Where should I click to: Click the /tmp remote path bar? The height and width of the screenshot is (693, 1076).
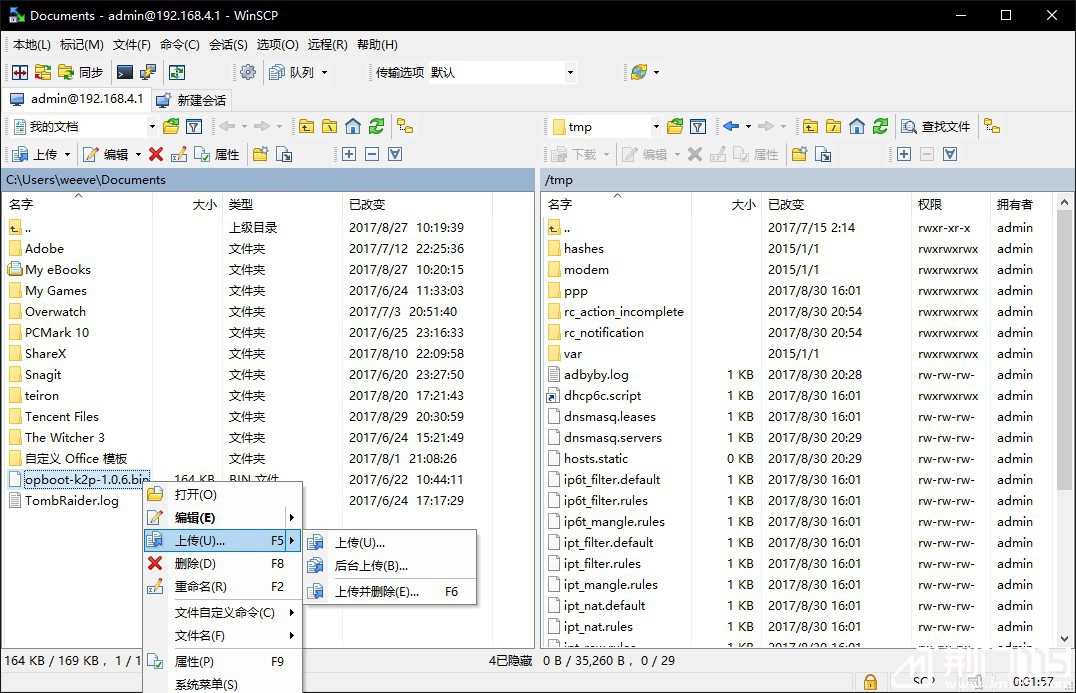(808, 180)
